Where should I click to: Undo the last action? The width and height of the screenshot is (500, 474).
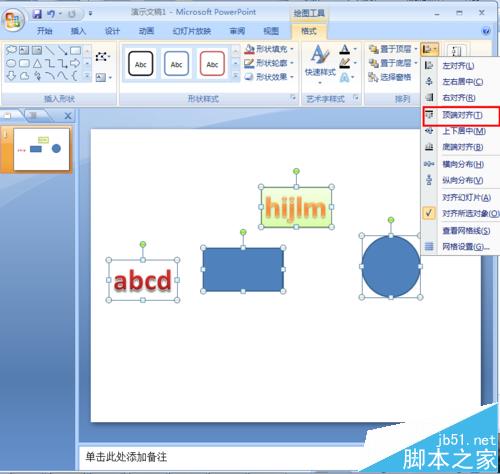pyautogui.click(x=51, y=14)
